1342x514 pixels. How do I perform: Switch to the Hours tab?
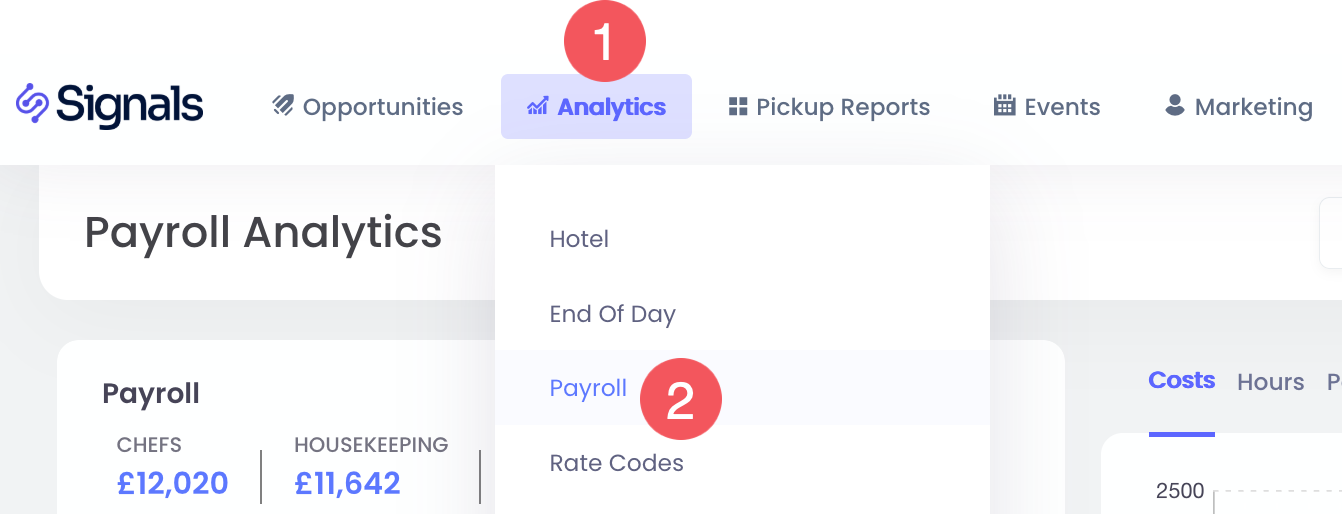coord(1270,382)
